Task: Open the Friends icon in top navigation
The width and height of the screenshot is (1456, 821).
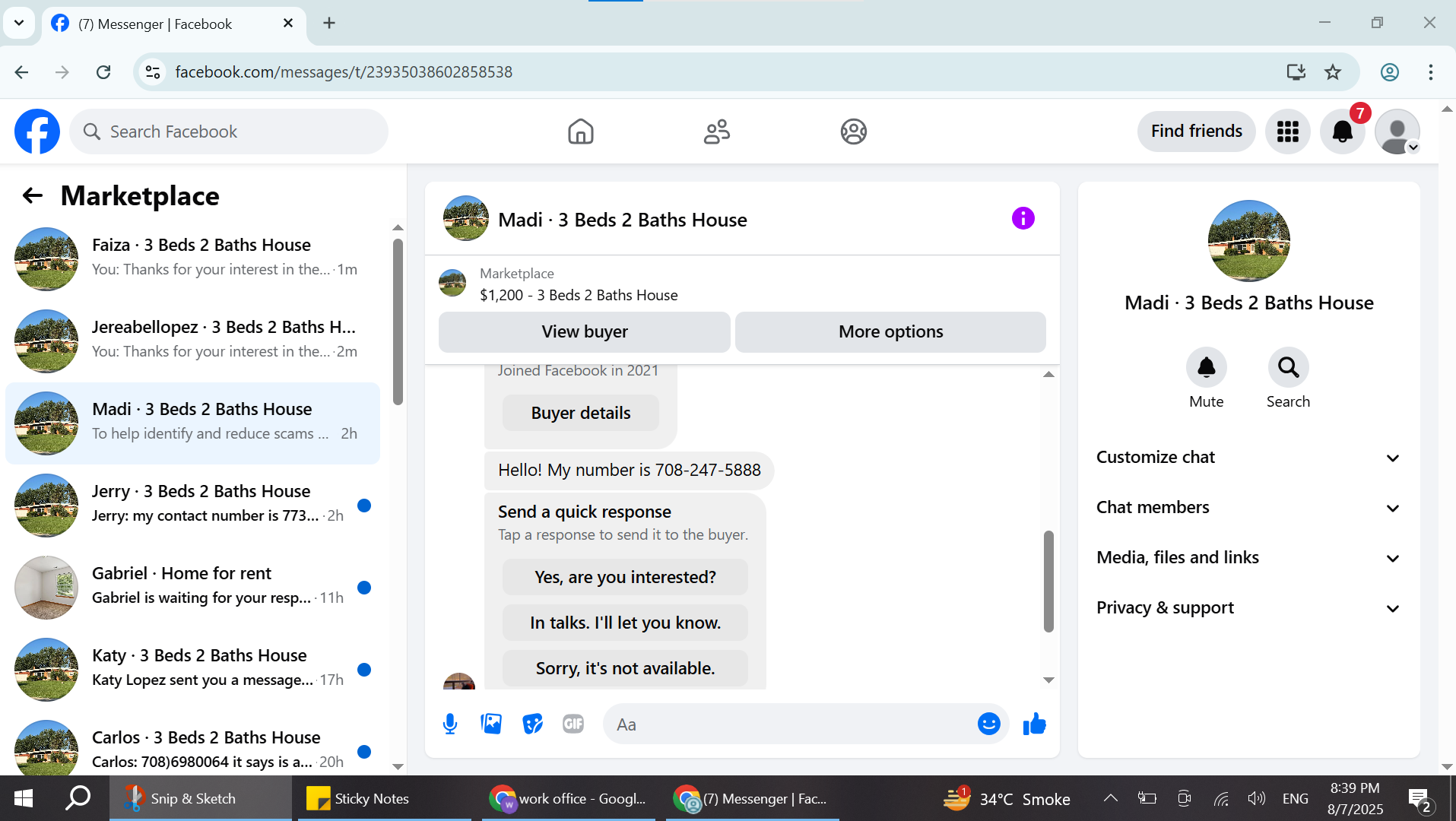Action: [x=717, y=132]
